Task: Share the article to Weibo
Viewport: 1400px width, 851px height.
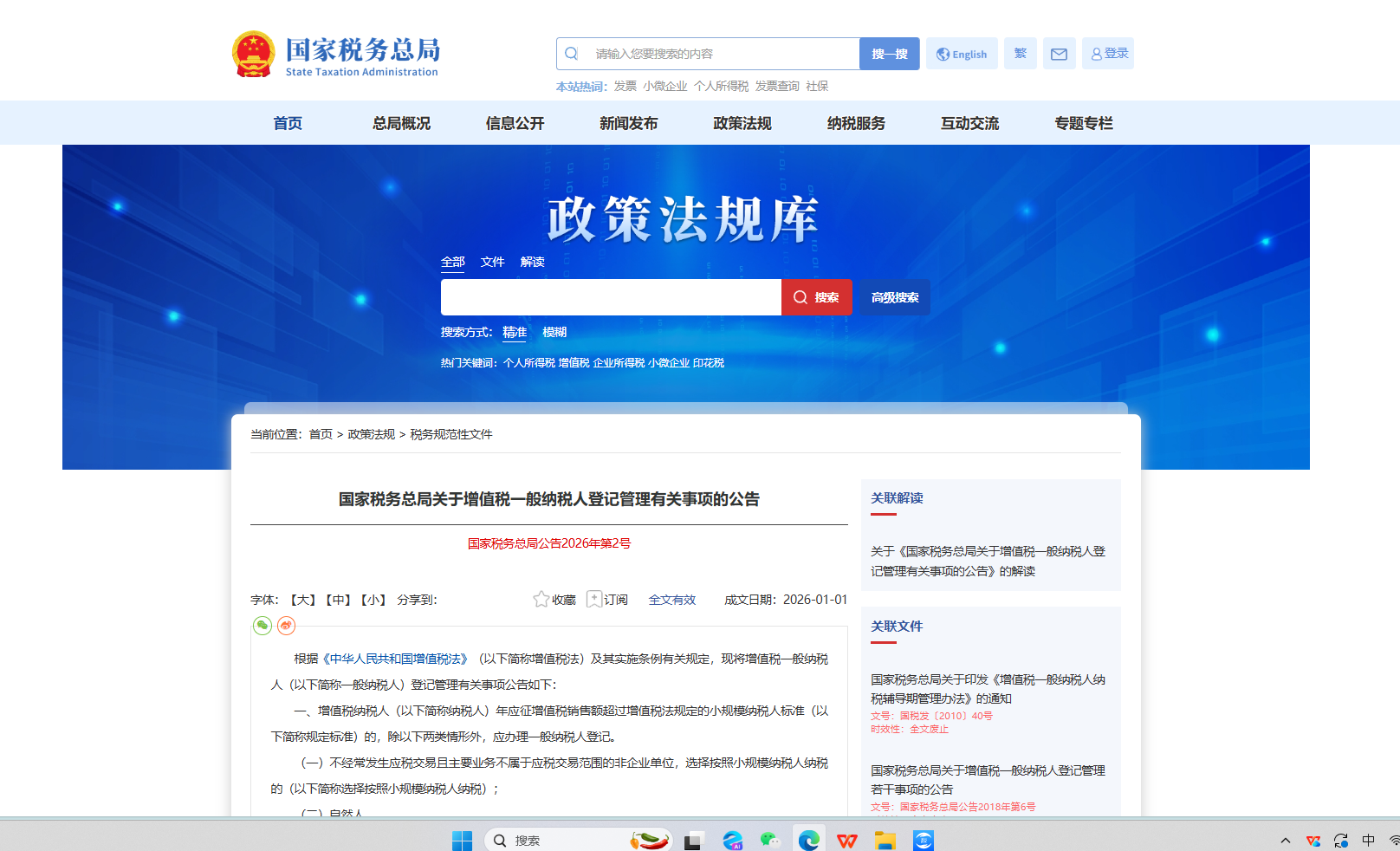Action: point(286,626)
